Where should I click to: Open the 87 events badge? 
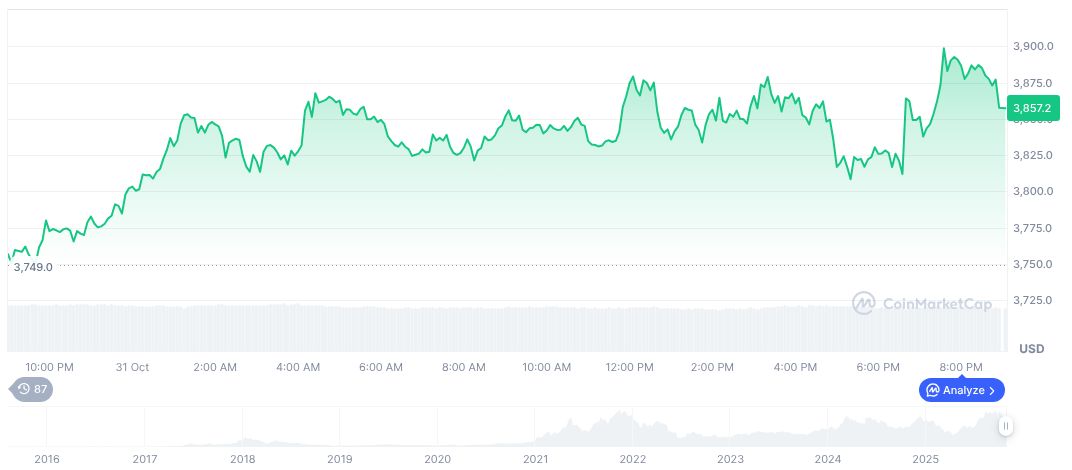tap(32, 389)
